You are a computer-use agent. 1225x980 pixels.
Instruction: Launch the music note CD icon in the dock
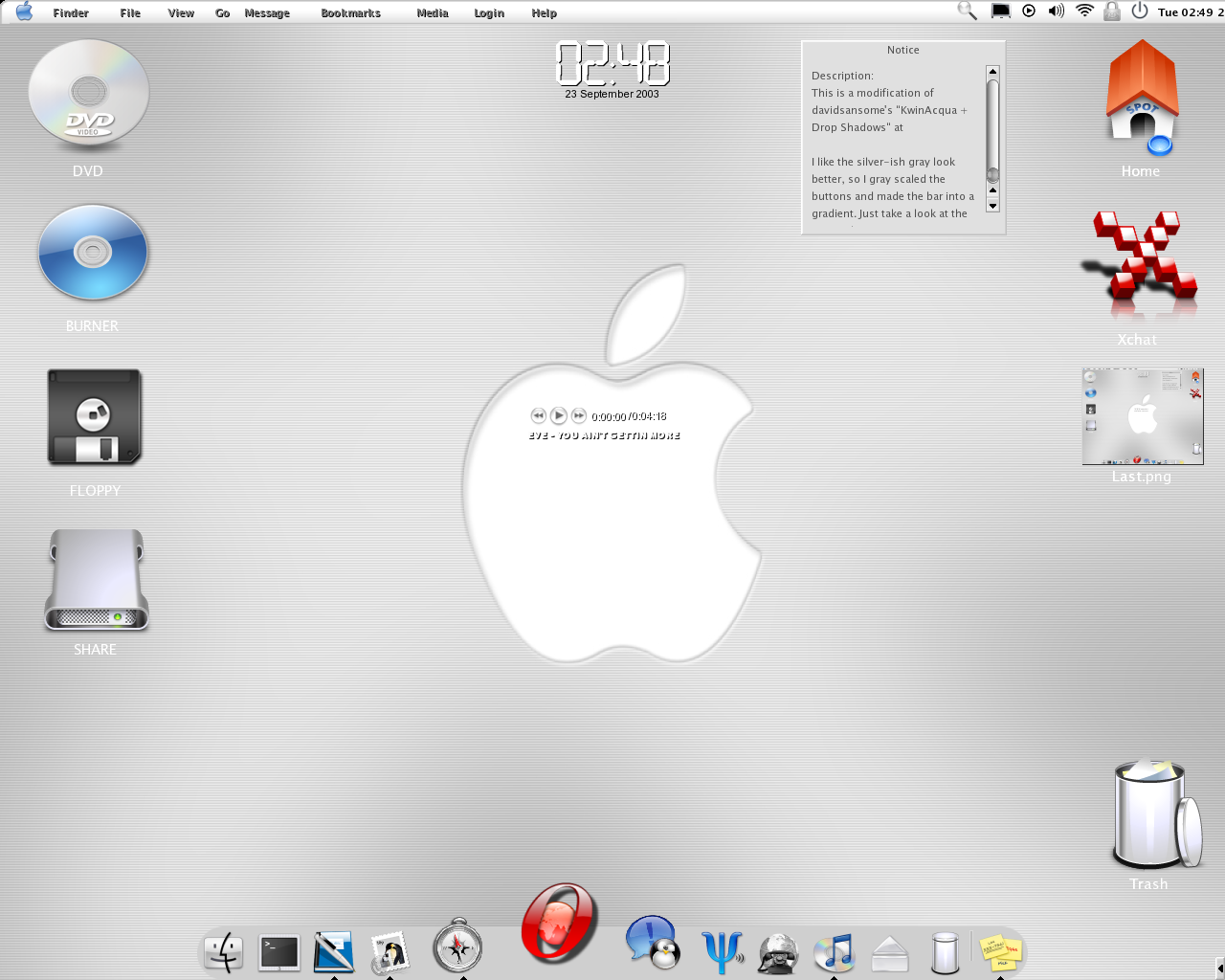tap(834, 952)
